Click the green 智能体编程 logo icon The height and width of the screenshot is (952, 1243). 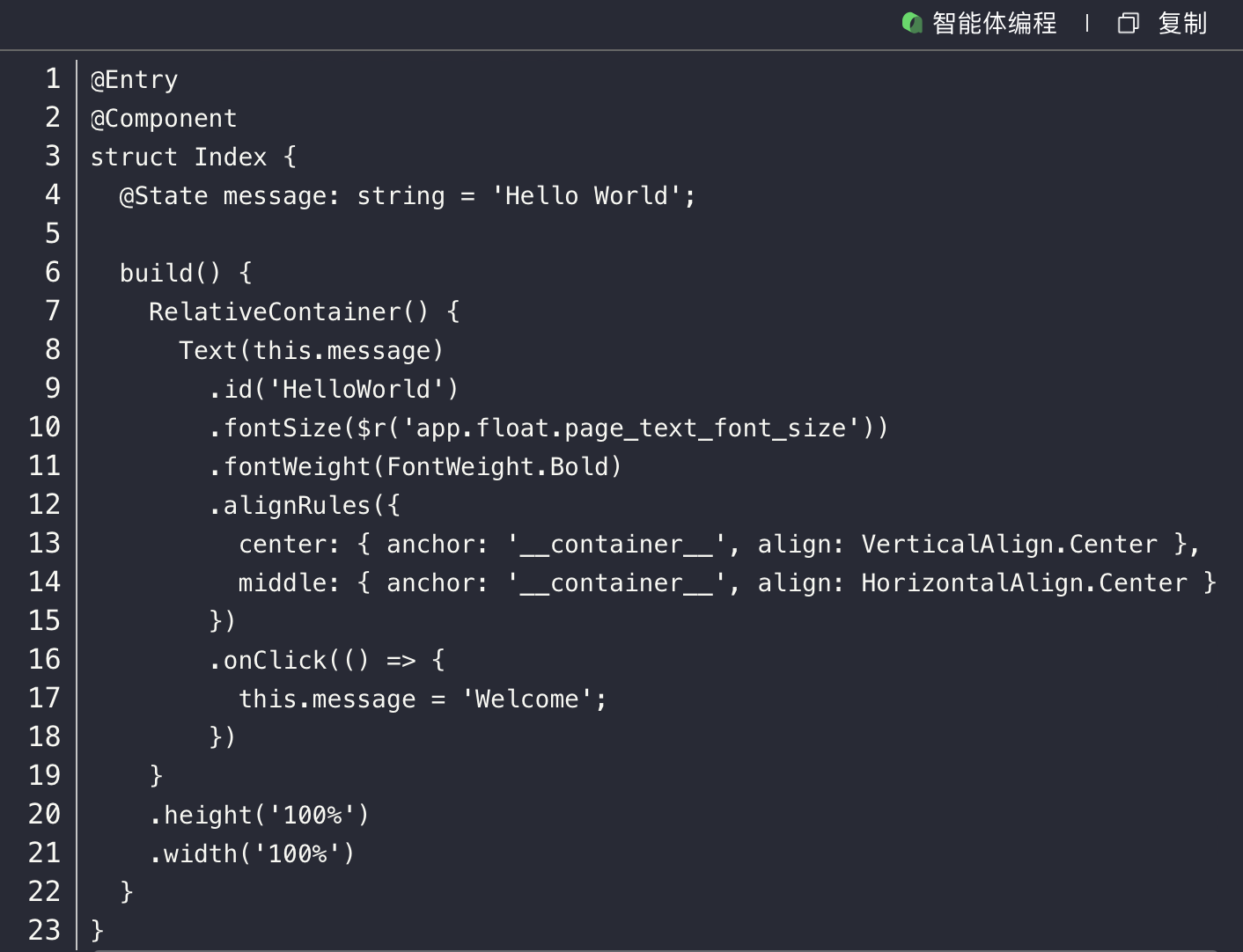[x=912, y=23]
